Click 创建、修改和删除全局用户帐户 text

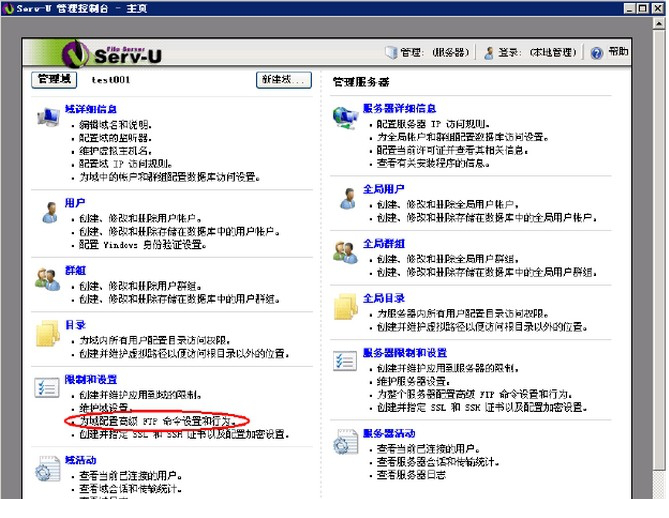[x=447, y=205]
